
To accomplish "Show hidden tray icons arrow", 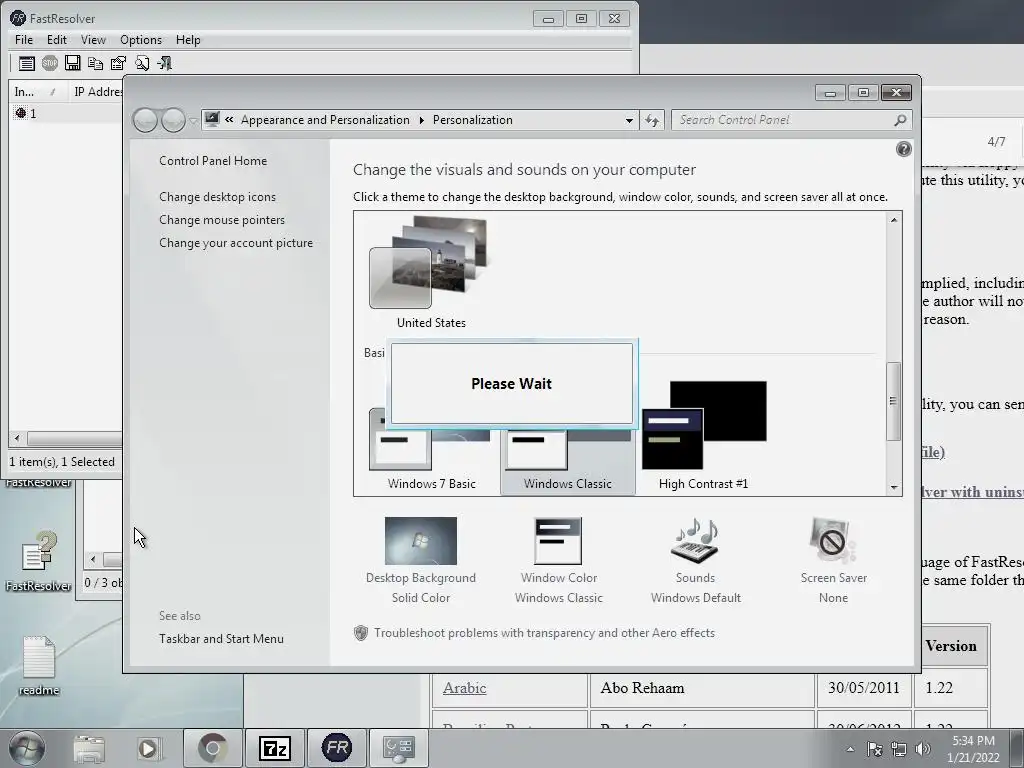I will (850, 749).
